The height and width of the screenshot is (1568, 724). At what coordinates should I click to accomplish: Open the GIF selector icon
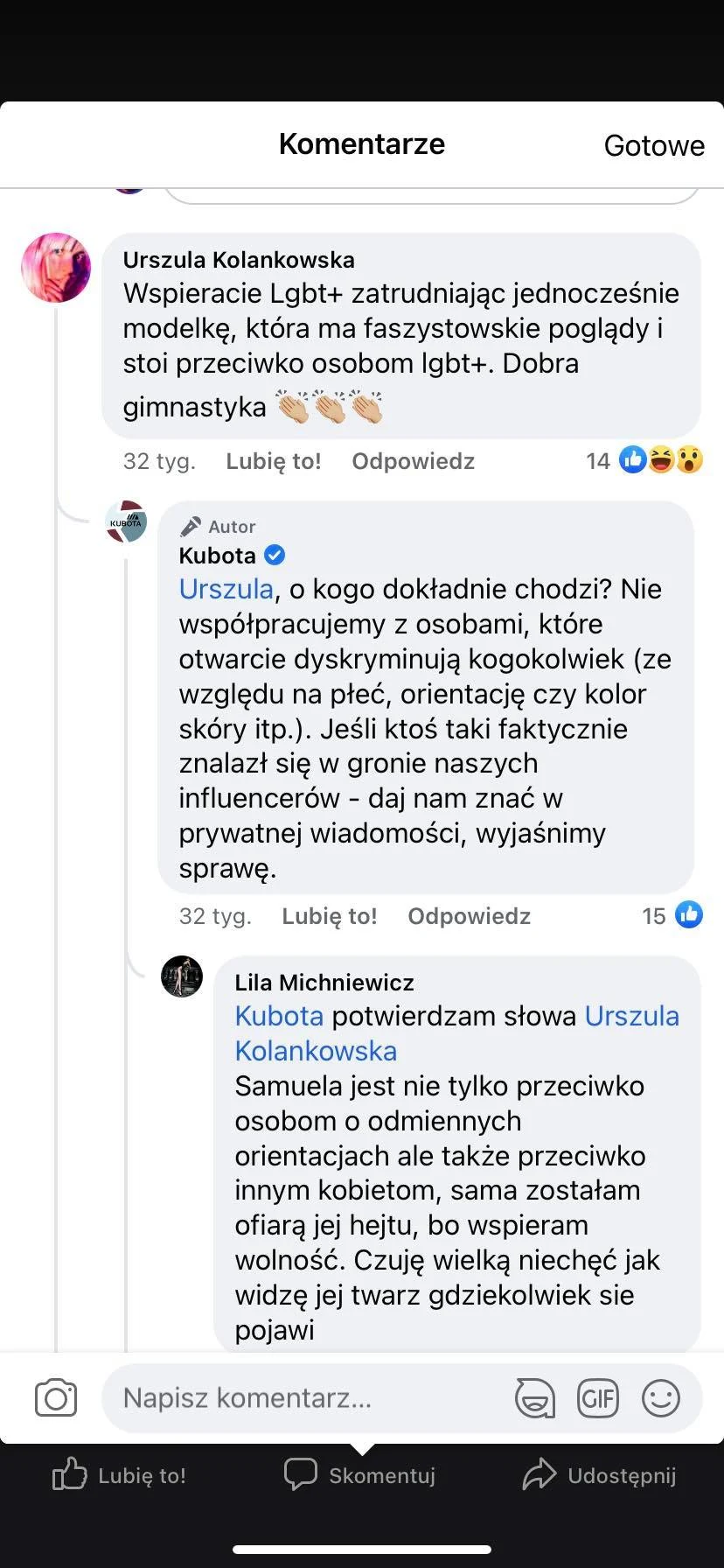598,1397
